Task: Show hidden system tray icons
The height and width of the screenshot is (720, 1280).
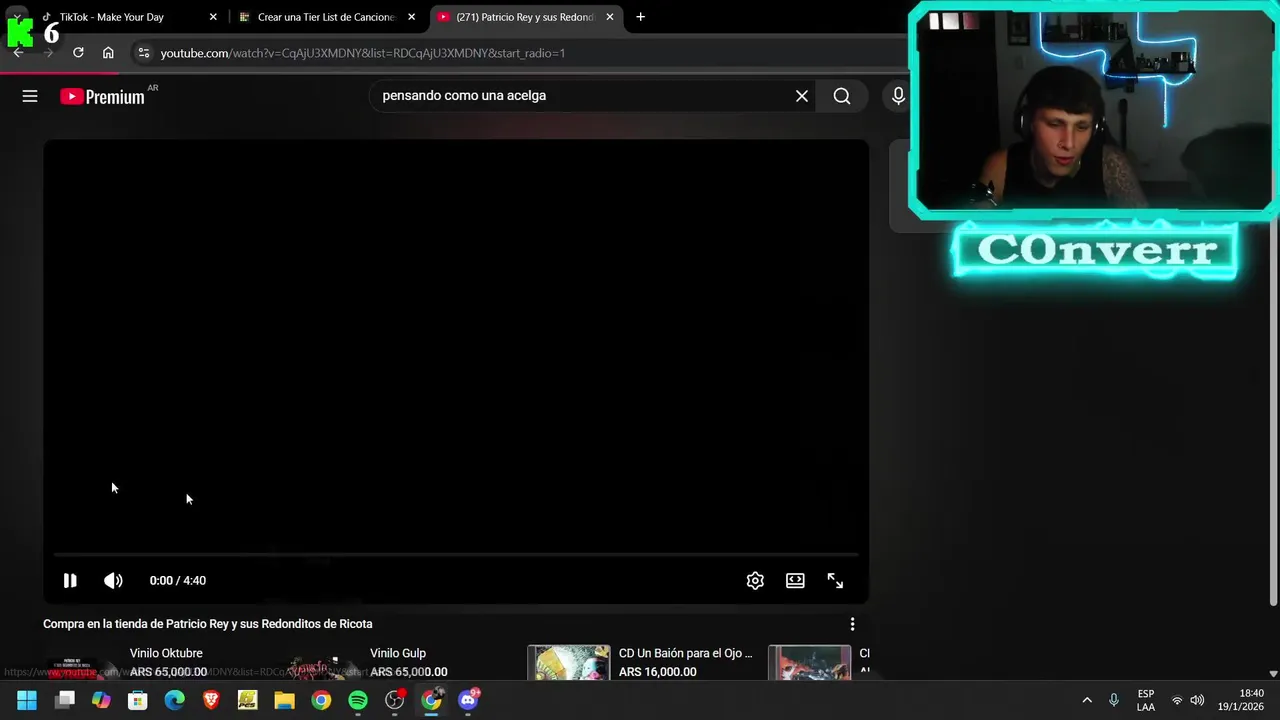Action: tap(1087, 700)
